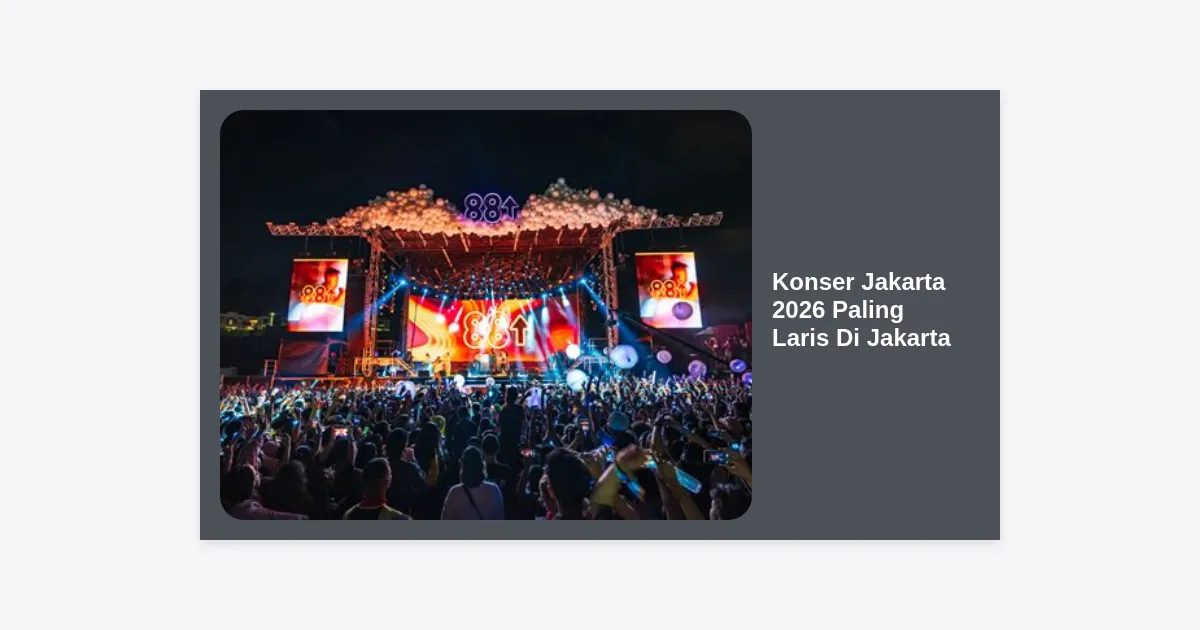Click the dark night sky above the stage
This screenshot has width=1200, height=630.
click(x=485, y=145)
